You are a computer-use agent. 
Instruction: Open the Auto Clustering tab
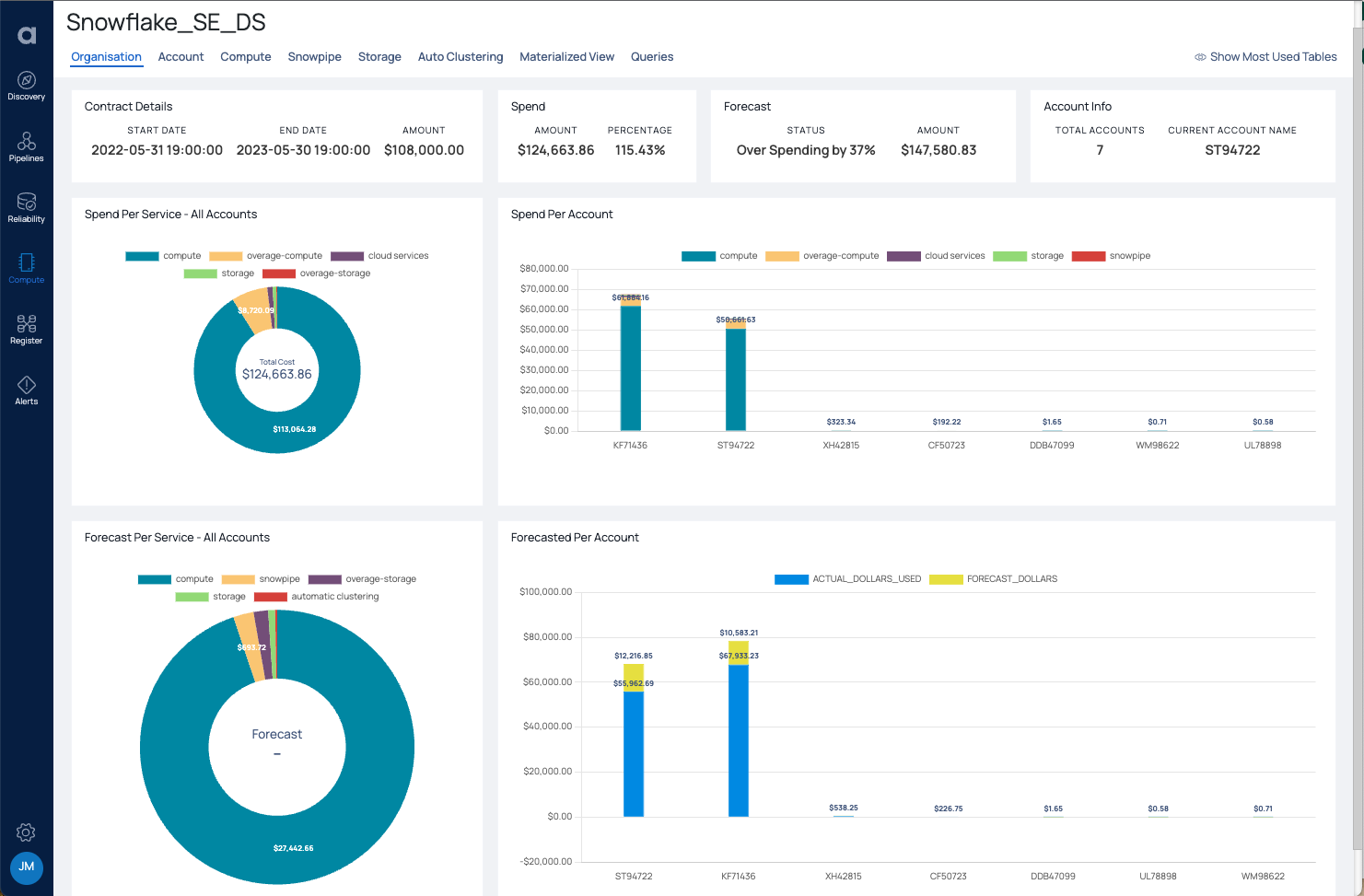[460, 57]
